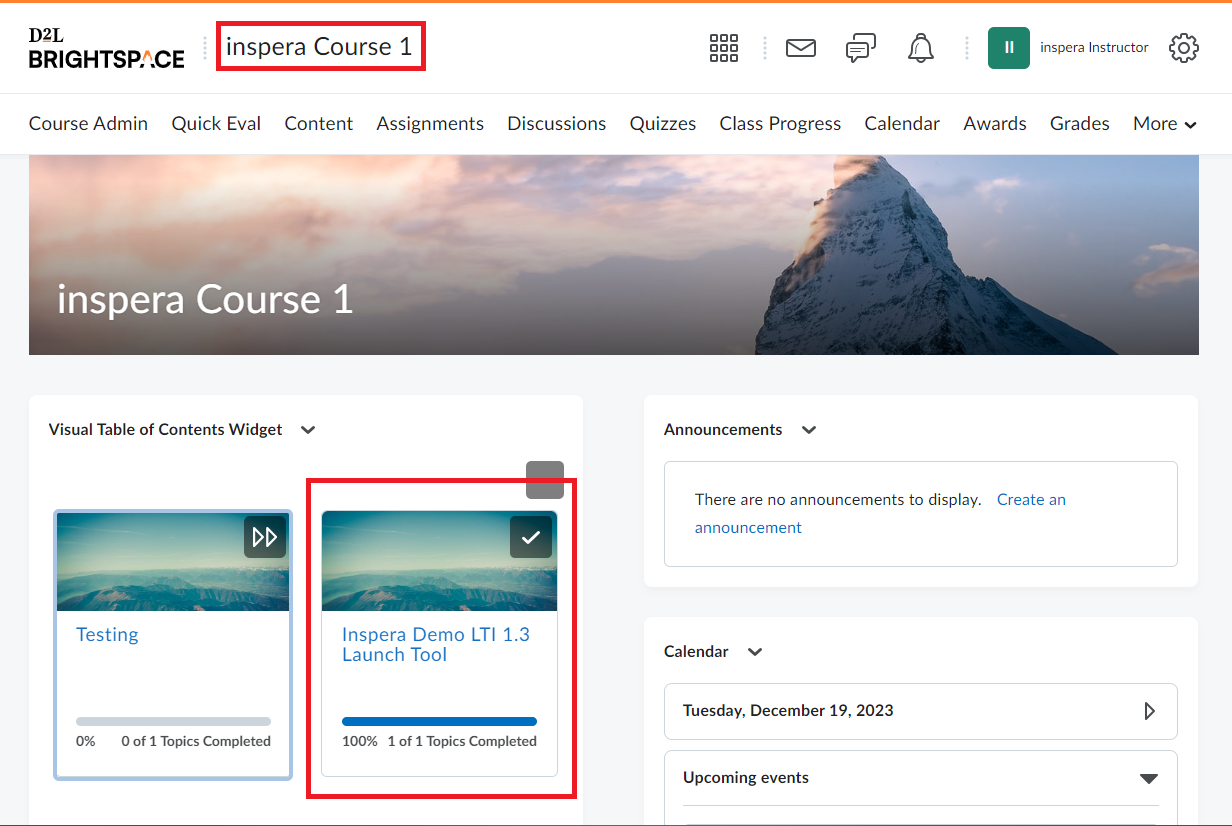Click the fast-forward icon on Testing card

click(265, 537)
